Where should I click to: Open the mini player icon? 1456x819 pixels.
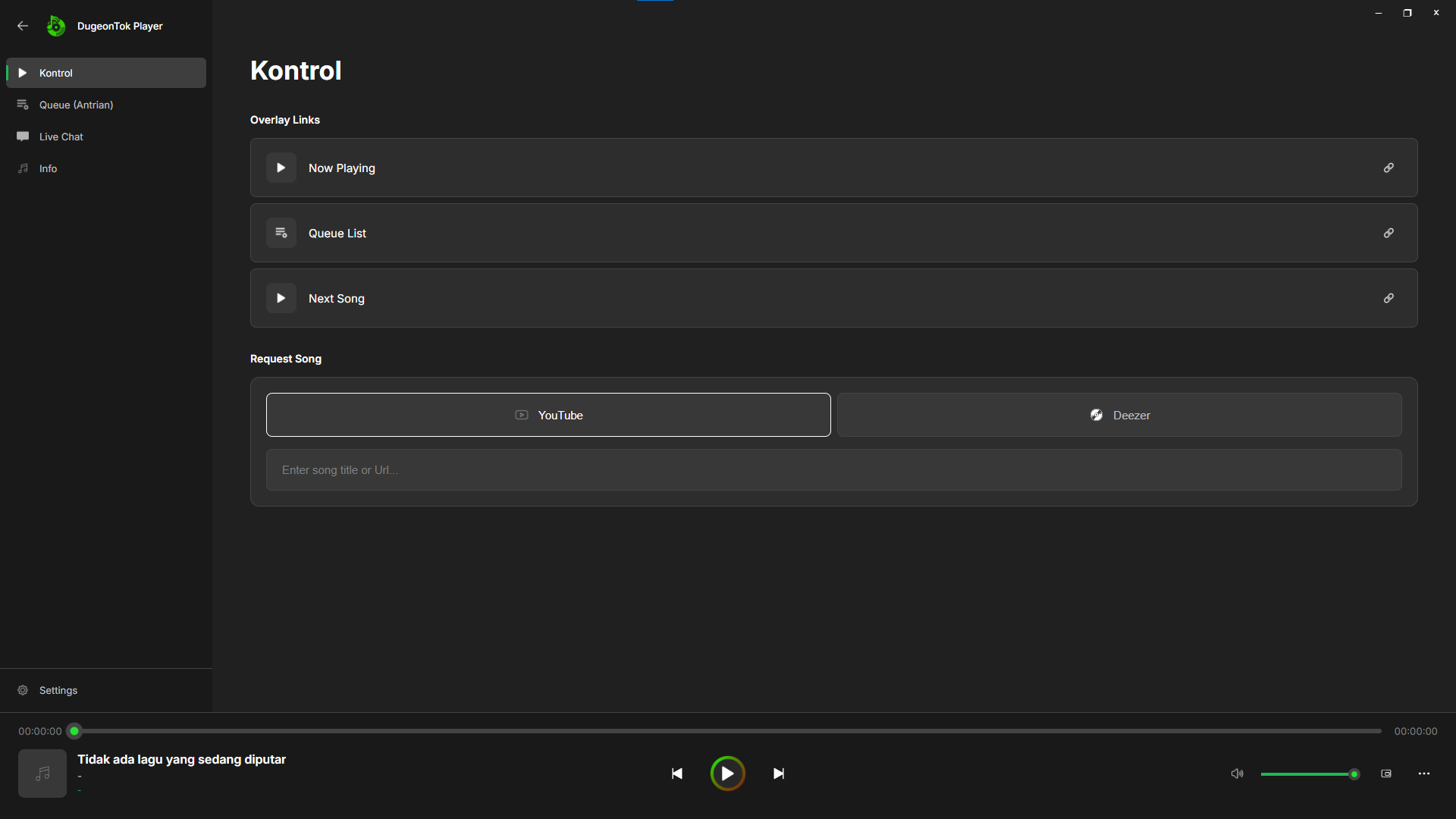(1386, 773)
